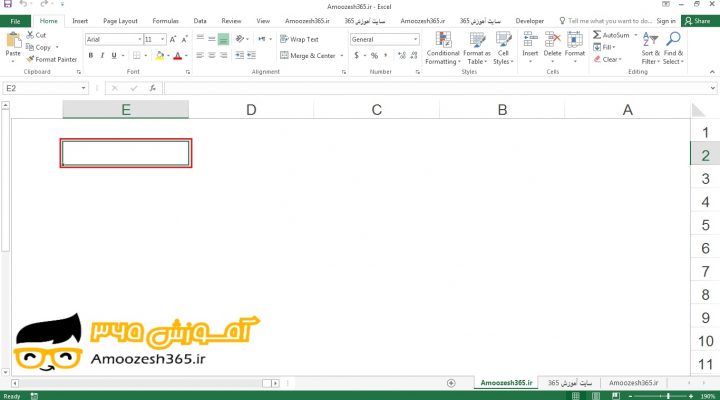
Task: Open the Name Box E2 dropdown
Action: [x=83, y=88]
